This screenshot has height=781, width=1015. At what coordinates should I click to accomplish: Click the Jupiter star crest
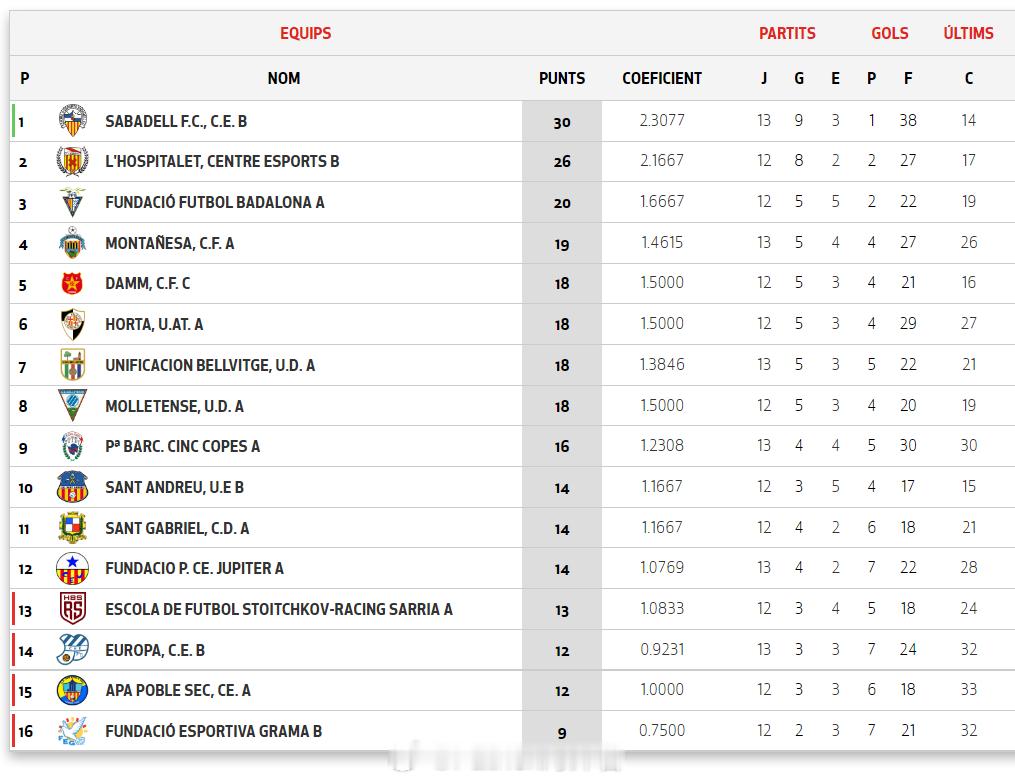pos(72,568)
